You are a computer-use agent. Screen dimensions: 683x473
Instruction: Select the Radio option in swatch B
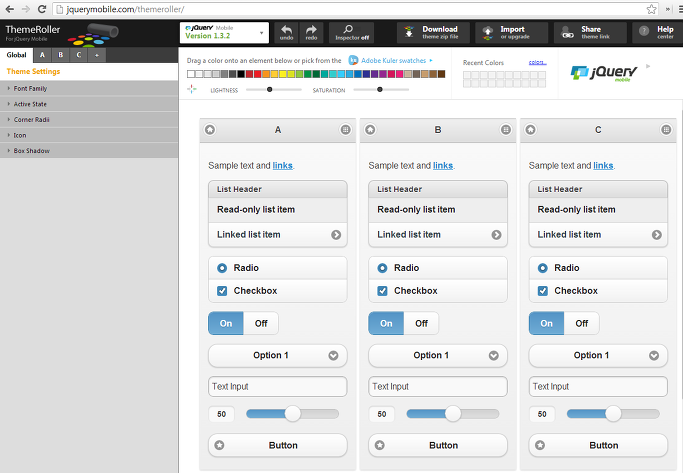(x=438, y=268)
